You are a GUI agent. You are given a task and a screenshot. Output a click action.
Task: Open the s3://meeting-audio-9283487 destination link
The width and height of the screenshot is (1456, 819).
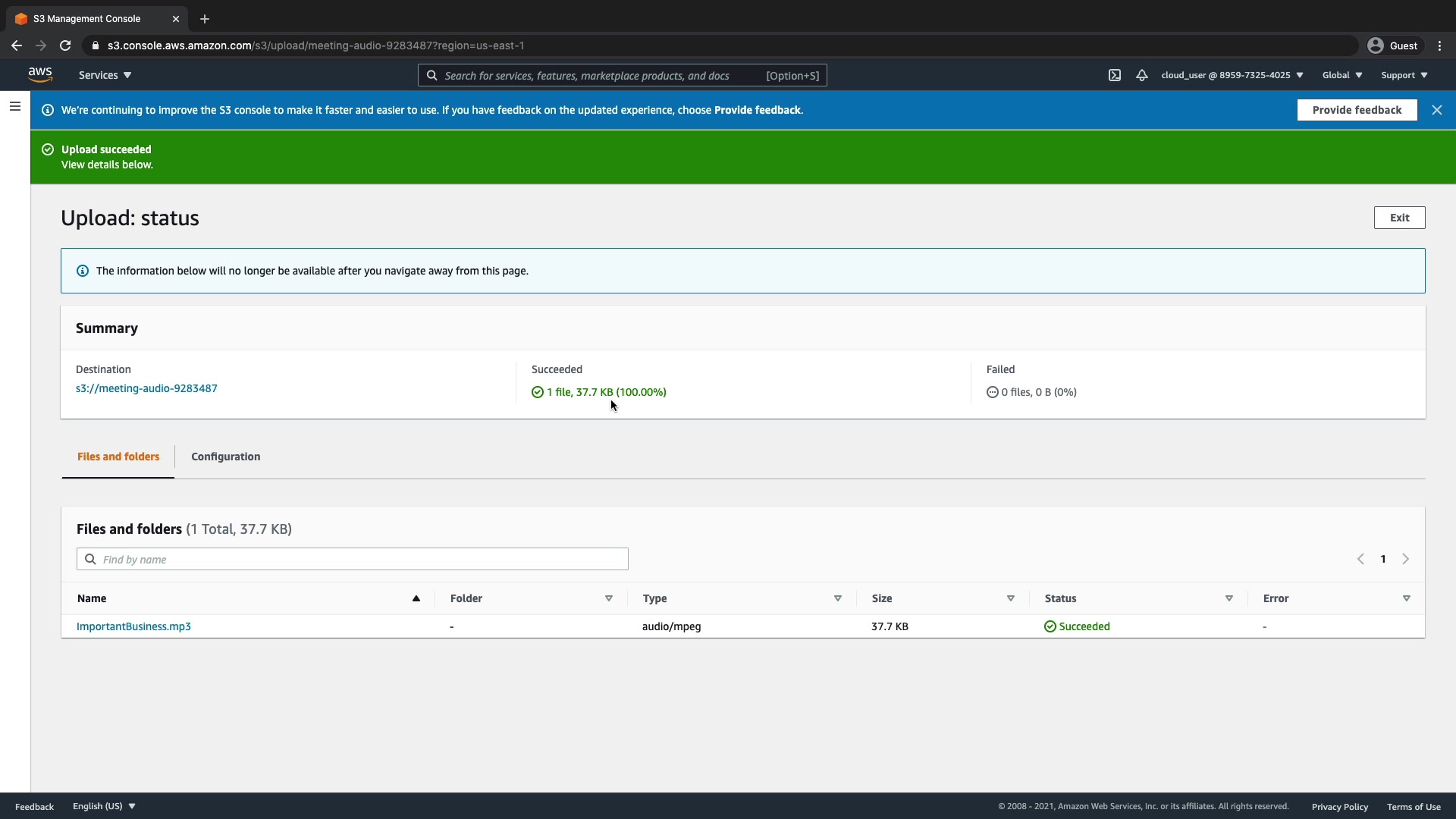[x=146, y=388]
